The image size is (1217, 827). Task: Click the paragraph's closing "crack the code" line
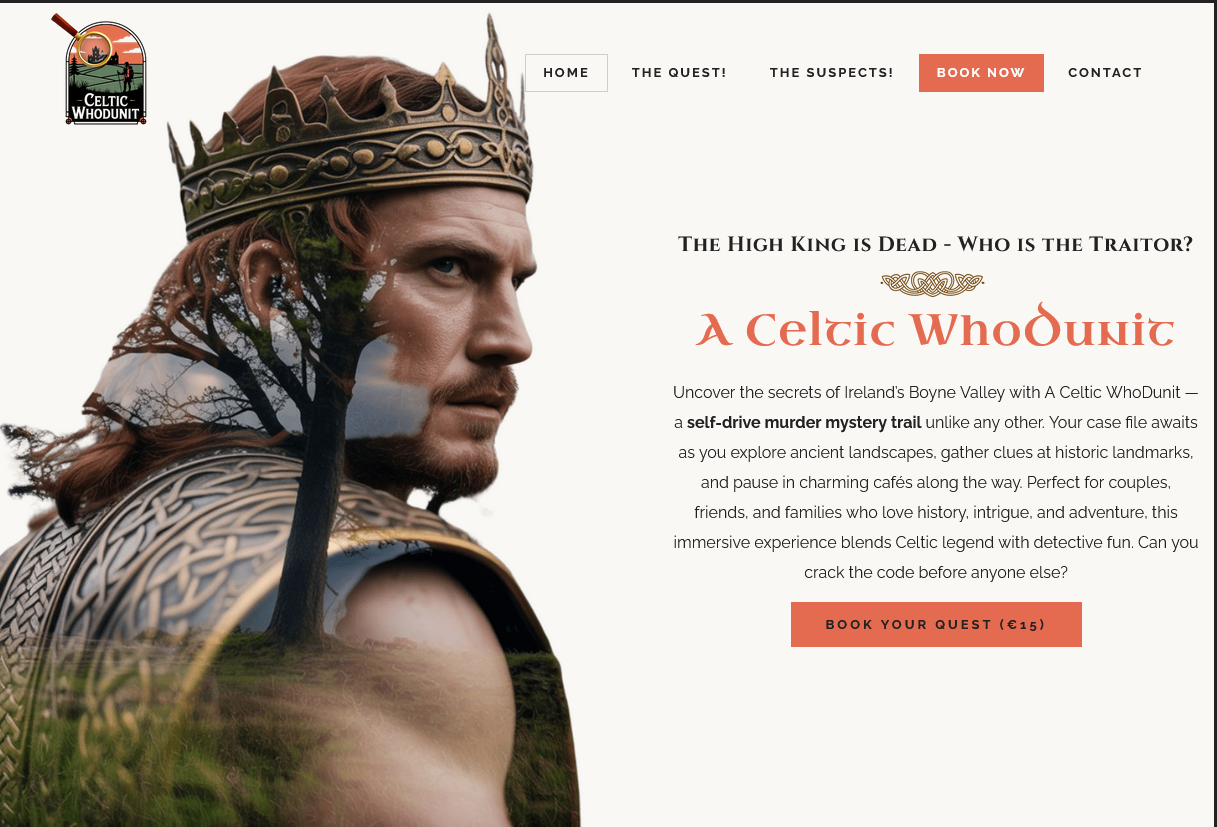coord(936,573)
